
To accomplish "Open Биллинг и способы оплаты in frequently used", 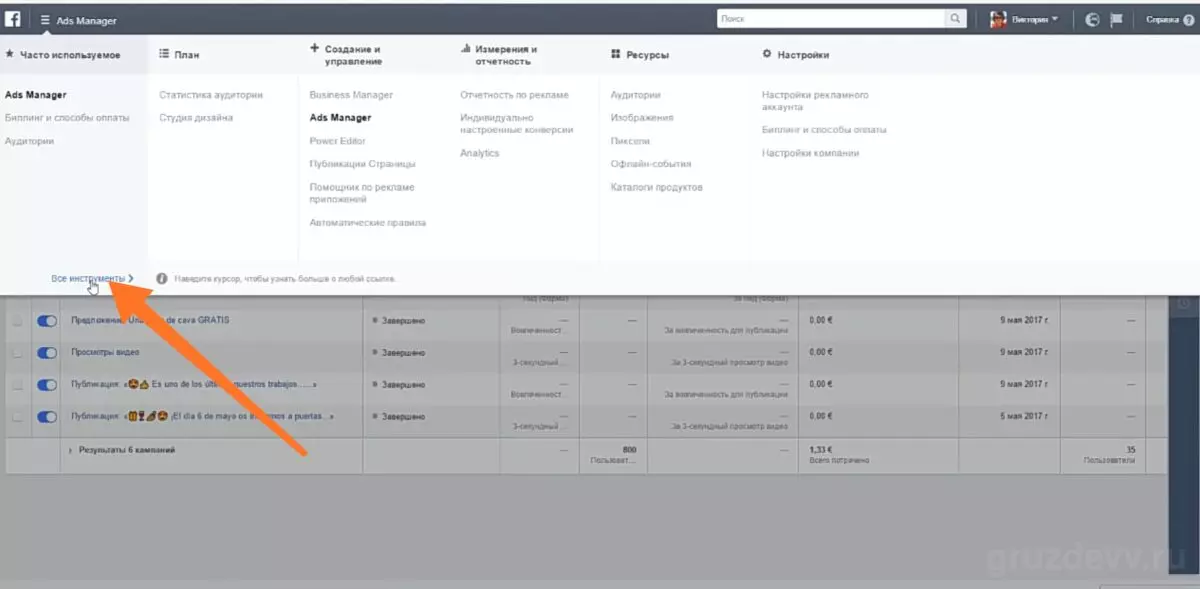I will 67,118.
